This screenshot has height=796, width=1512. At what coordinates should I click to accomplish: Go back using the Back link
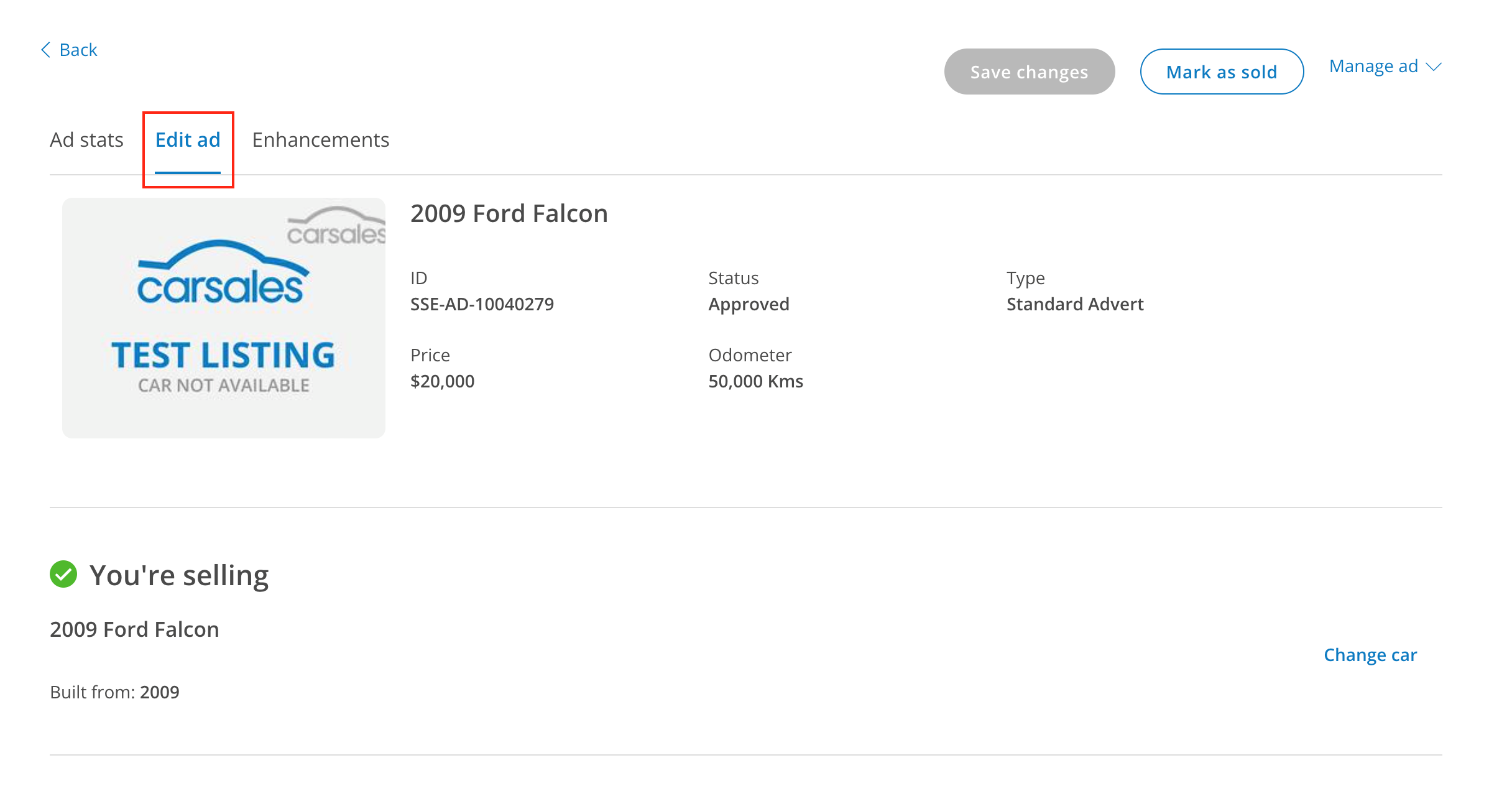pos(69,50)
